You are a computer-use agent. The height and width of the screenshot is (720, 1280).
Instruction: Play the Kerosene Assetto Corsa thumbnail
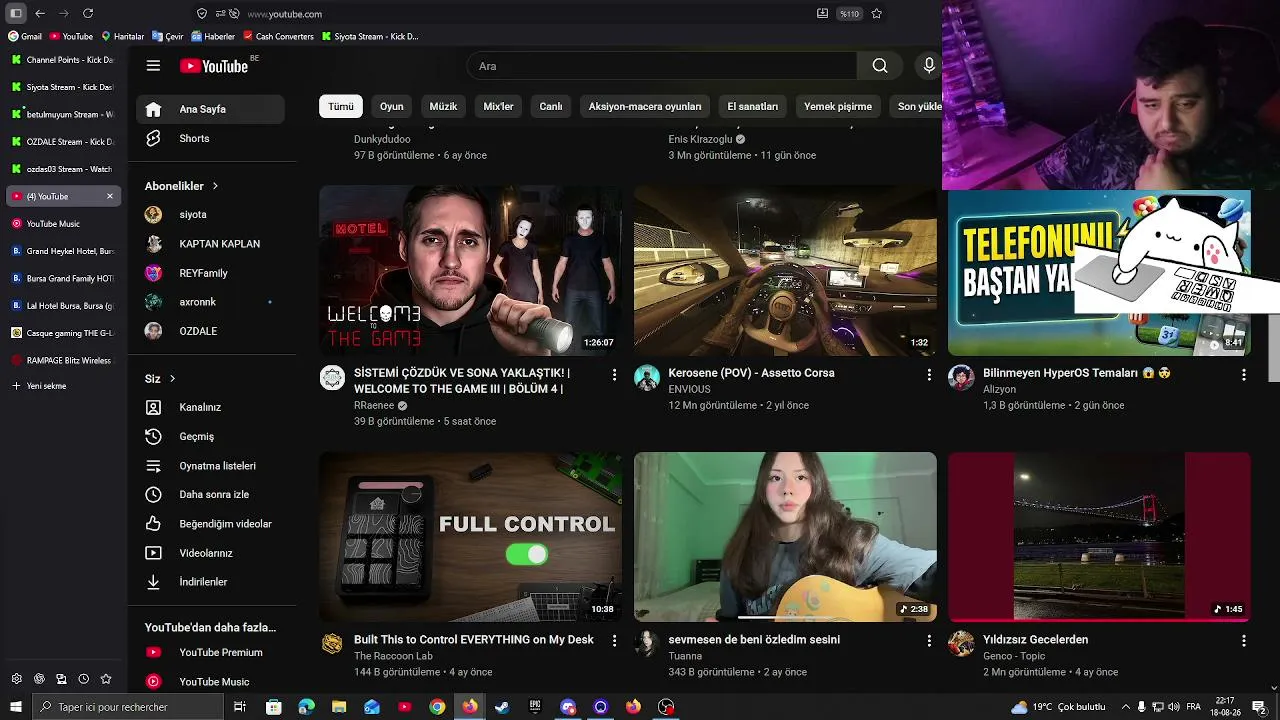pos(785,270)
